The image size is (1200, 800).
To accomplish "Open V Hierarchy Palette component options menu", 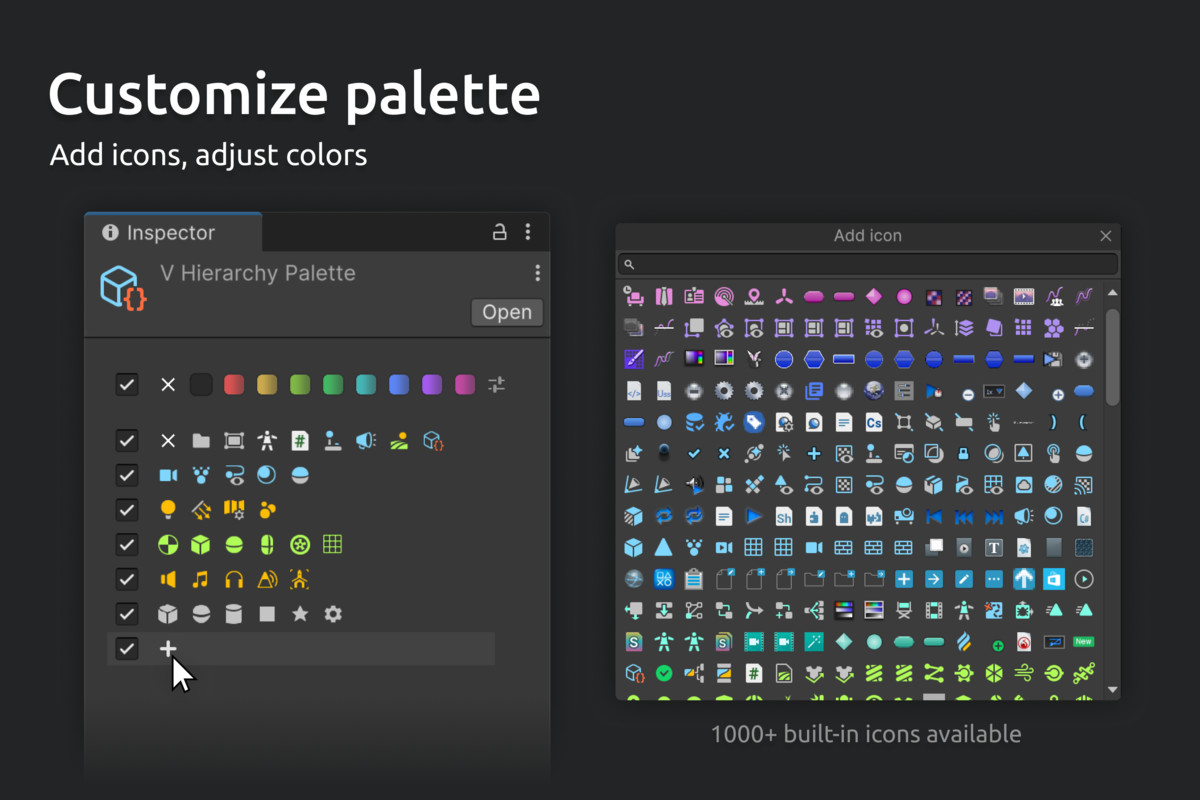I will 537,273.
